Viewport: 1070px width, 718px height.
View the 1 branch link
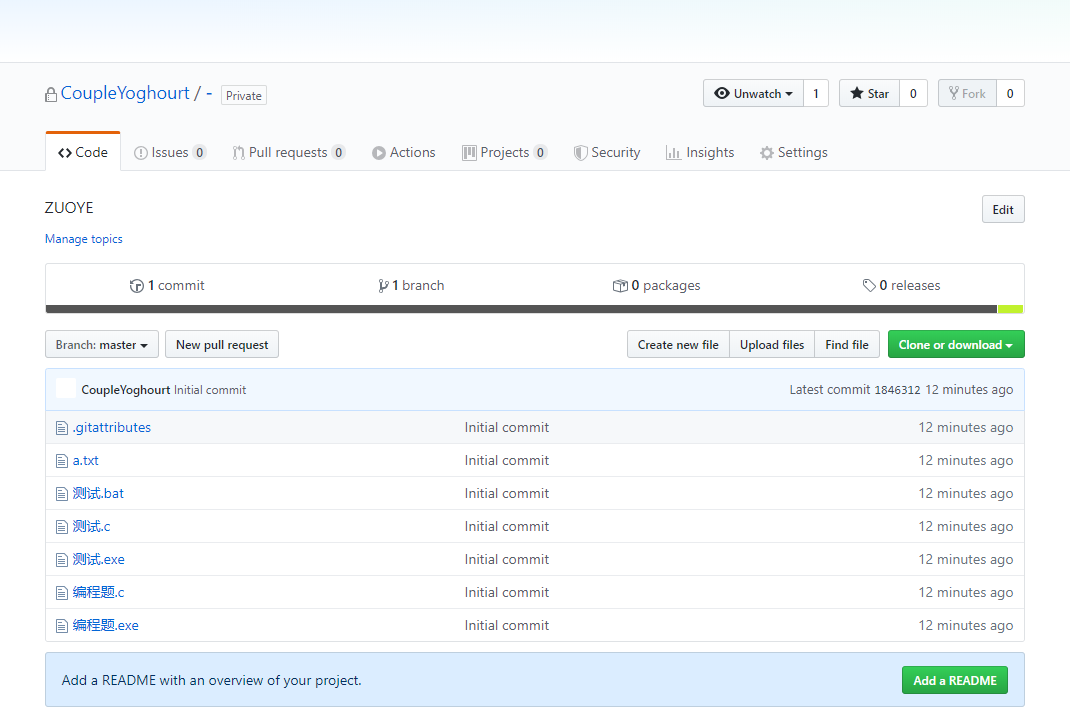click(x=411, y=285)
